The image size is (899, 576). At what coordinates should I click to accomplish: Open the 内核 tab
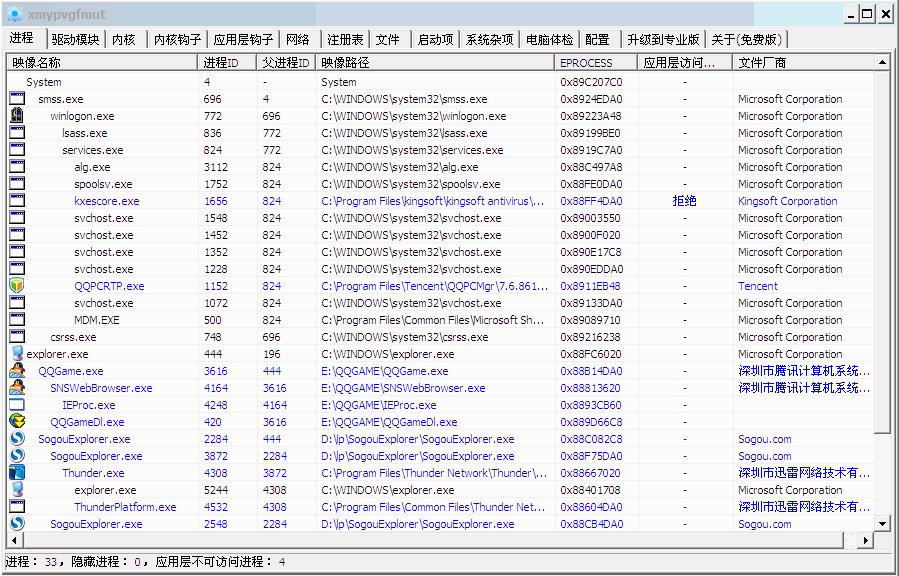124,40
